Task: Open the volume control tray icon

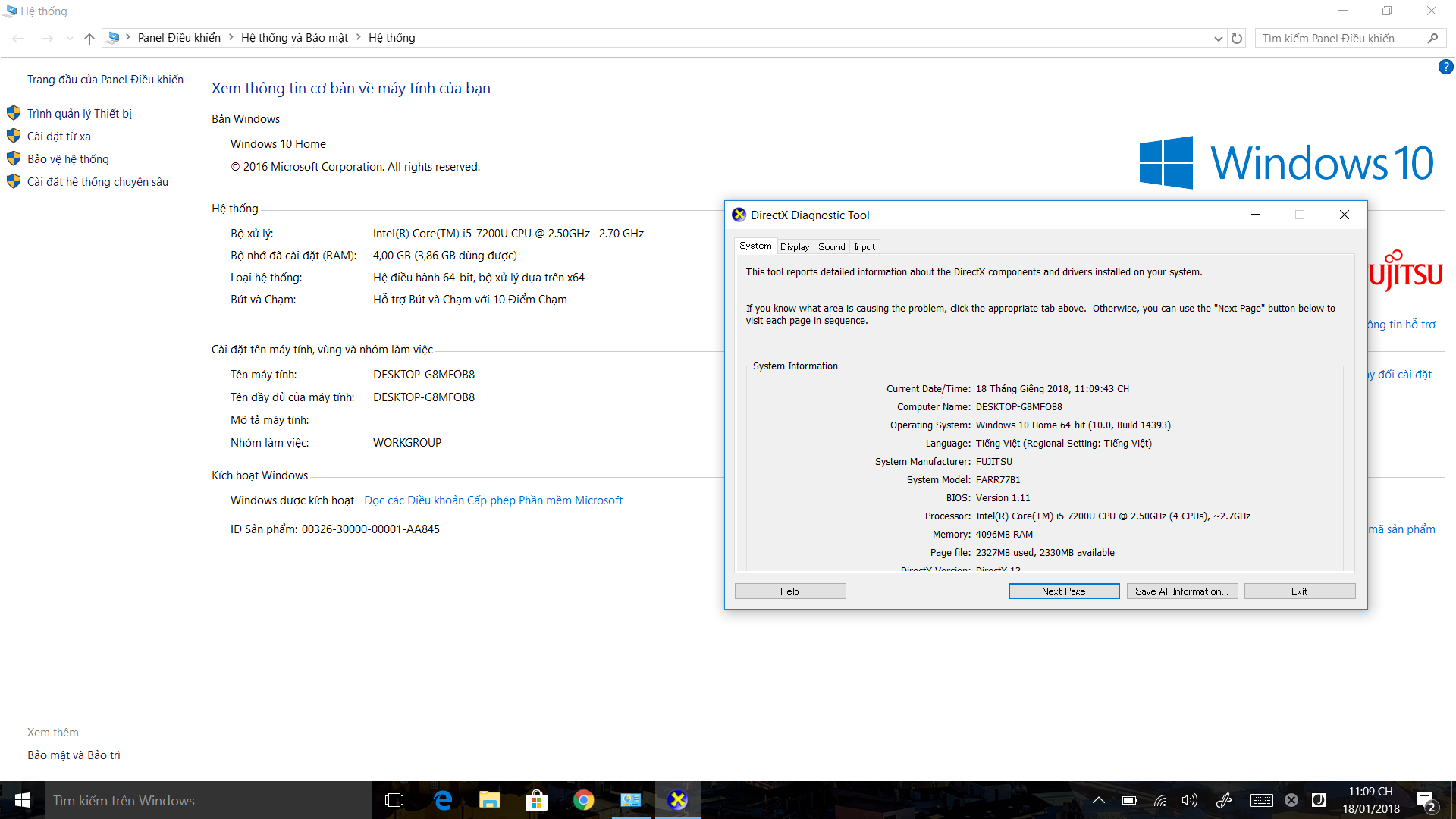Action: pyautogui.click(x=1189, y=800)
